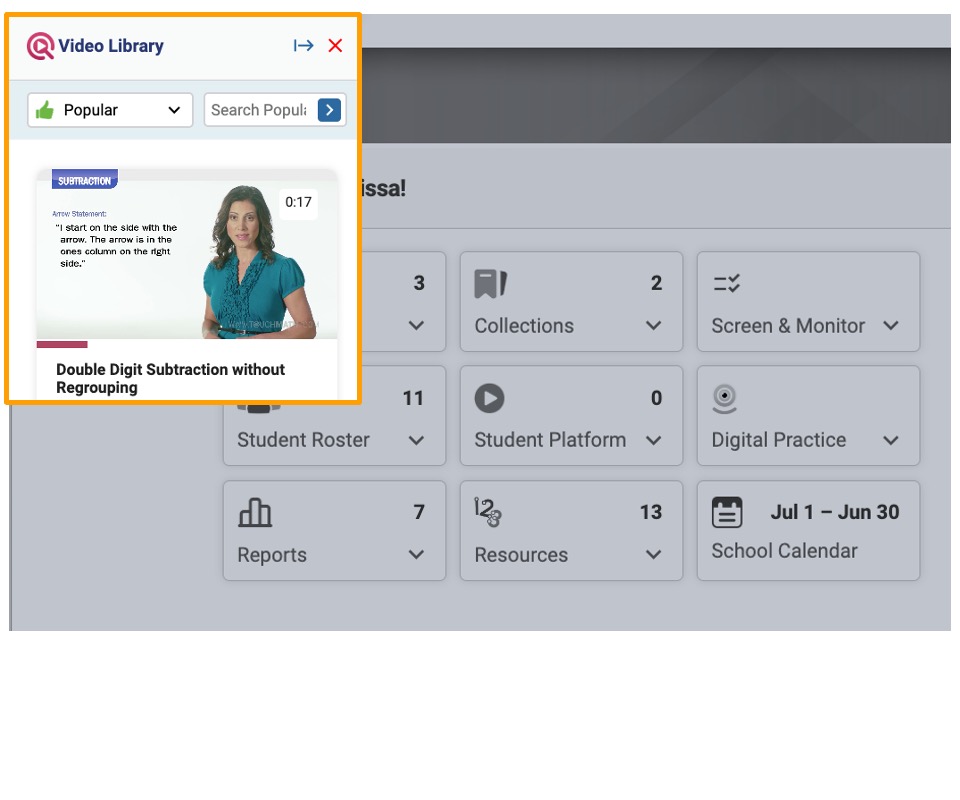Image resolution: width=960 pixels, height=800 pixels.
Task: Expand the Screen & Monitor chevron
Action: (891, 326)
